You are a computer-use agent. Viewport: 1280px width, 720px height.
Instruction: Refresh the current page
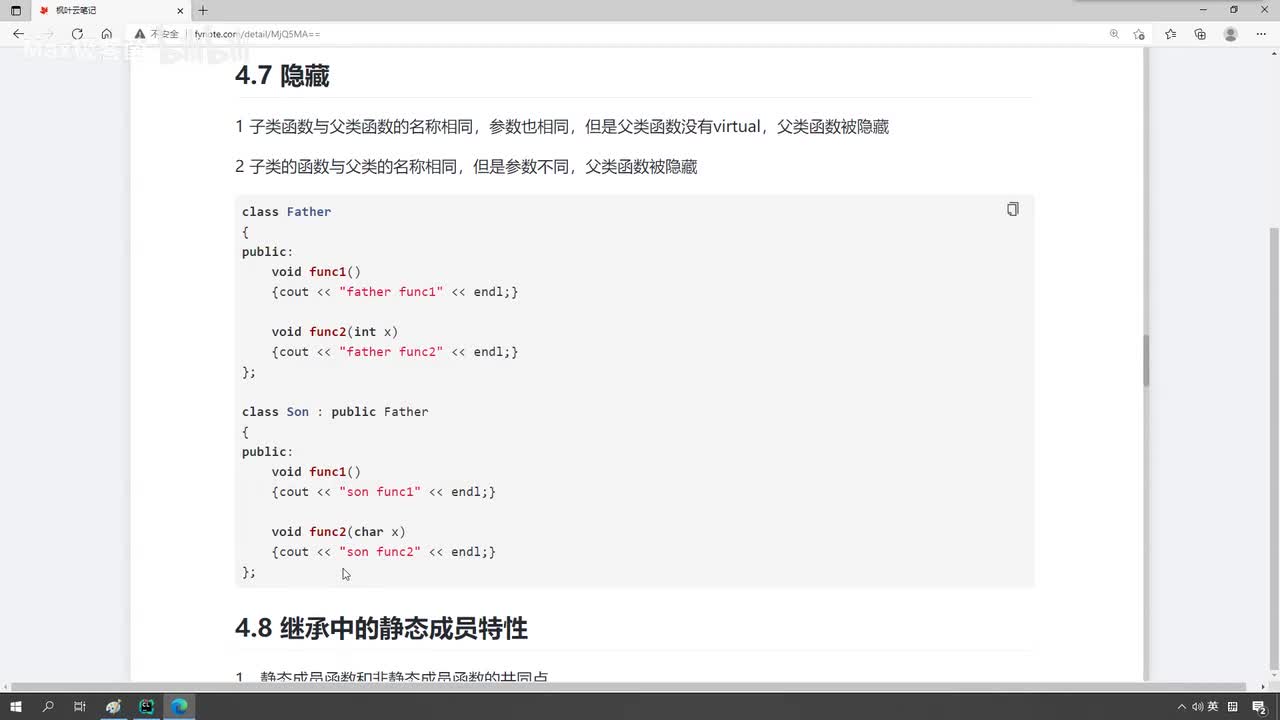click(77, 34)
